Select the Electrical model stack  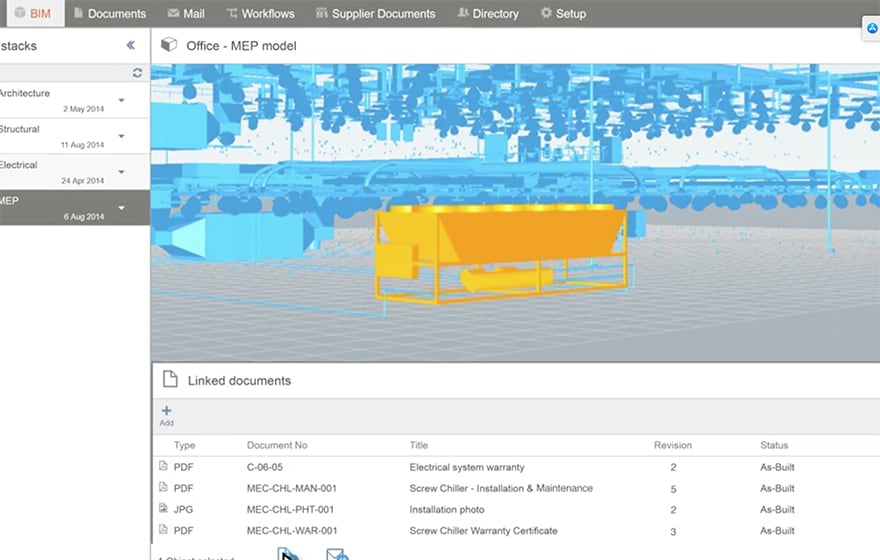[x=74, y=172]
